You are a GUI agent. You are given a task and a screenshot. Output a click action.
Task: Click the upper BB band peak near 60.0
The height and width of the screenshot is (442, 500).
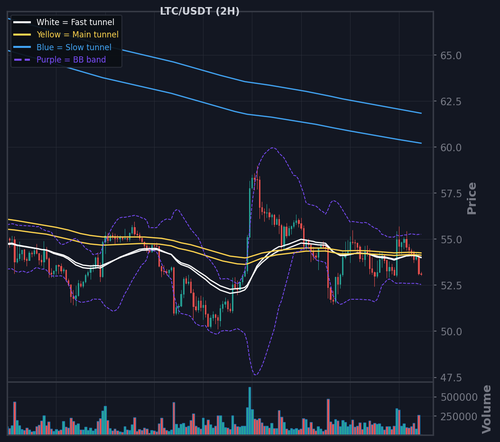273,148
